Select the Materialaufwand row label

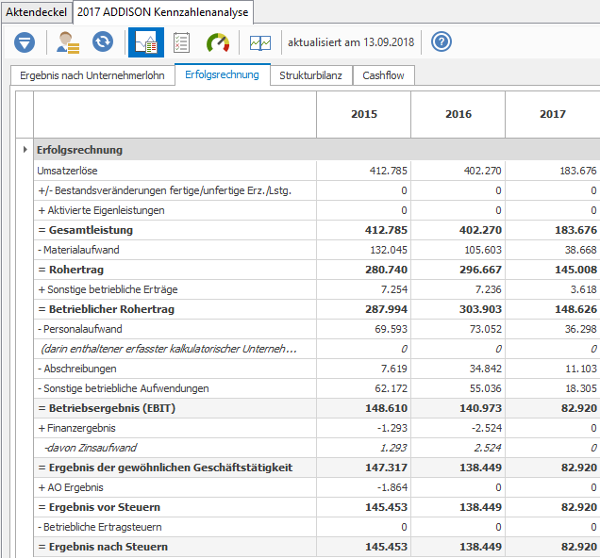(79, 250)
